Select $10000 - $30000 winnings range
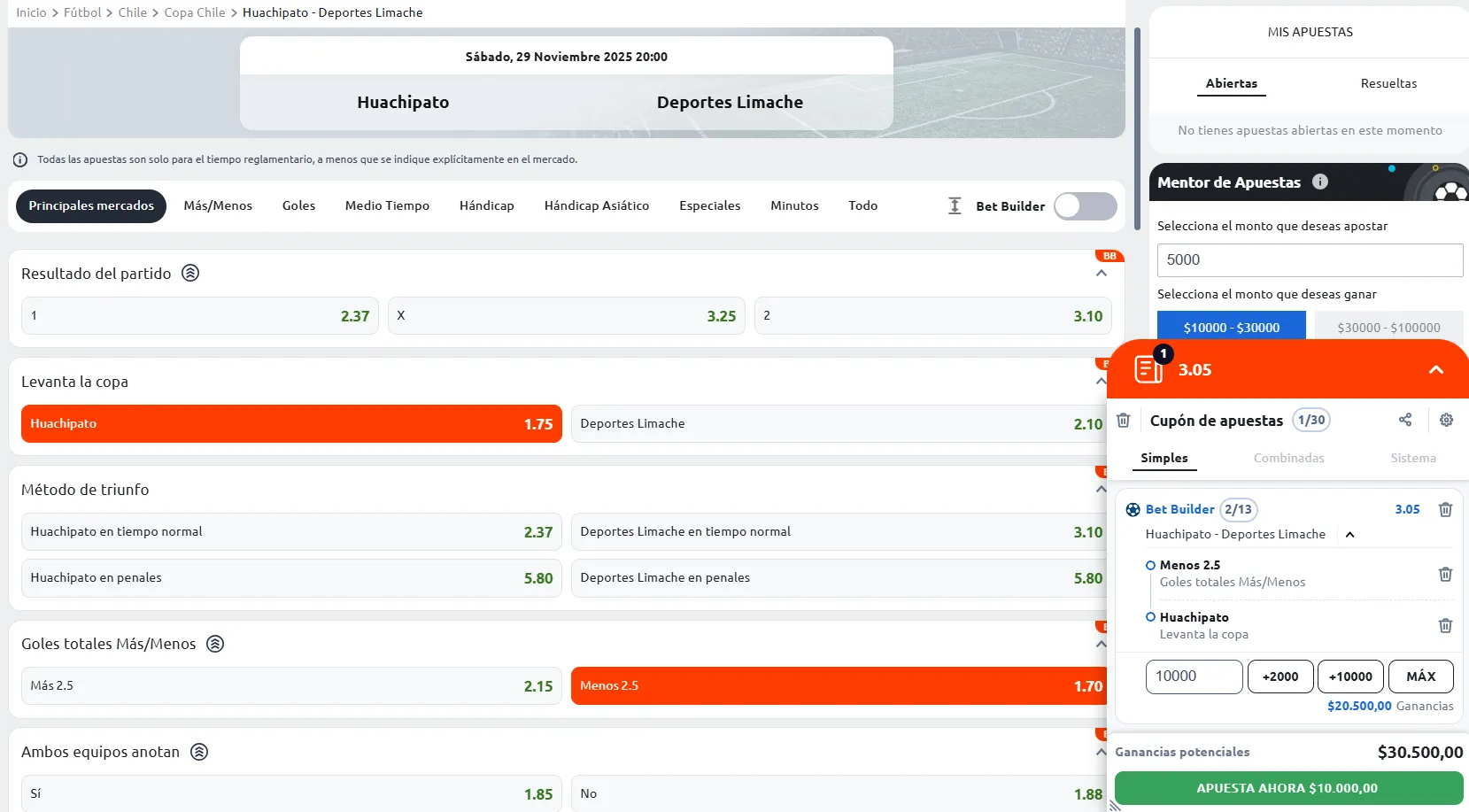This screenshot has width=1469, height=812. pos(1231,327)
